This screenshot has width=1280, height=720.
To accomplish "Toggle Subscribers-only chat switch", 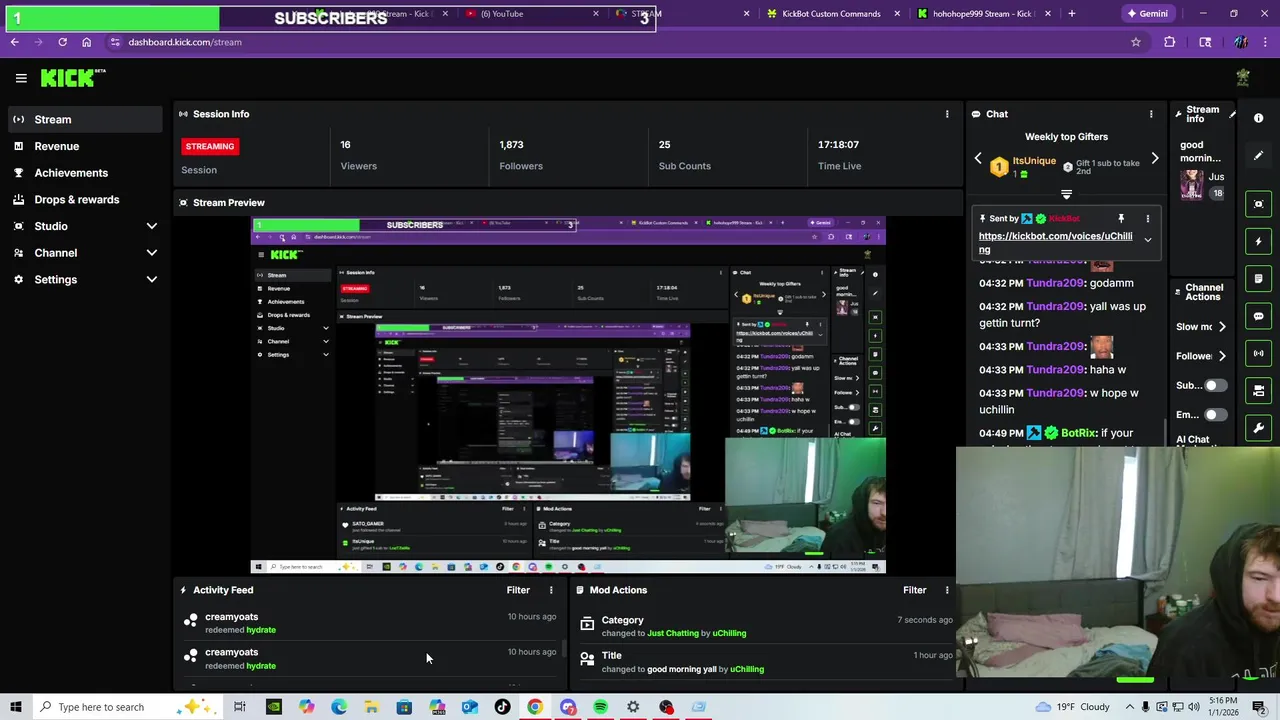I will click(x=1215, y=385).
